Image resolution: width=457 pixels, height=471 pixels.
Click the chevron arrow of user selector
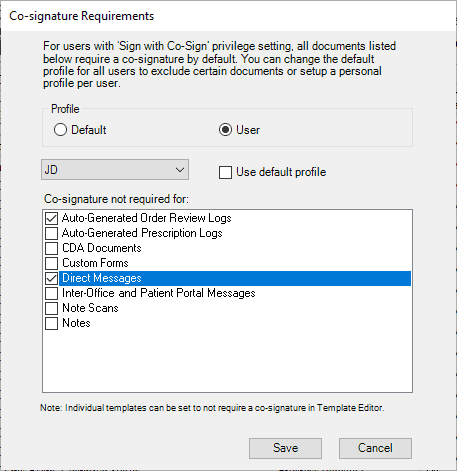click(180, 170)
